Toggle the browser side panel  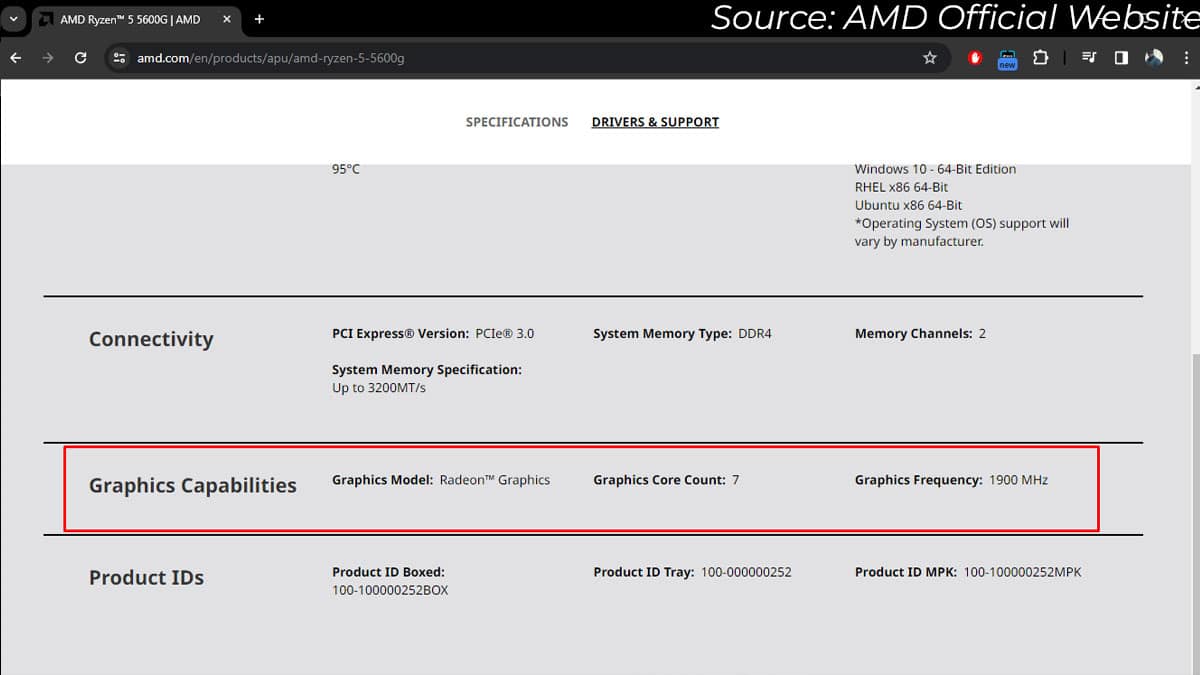coord(1121,58)
